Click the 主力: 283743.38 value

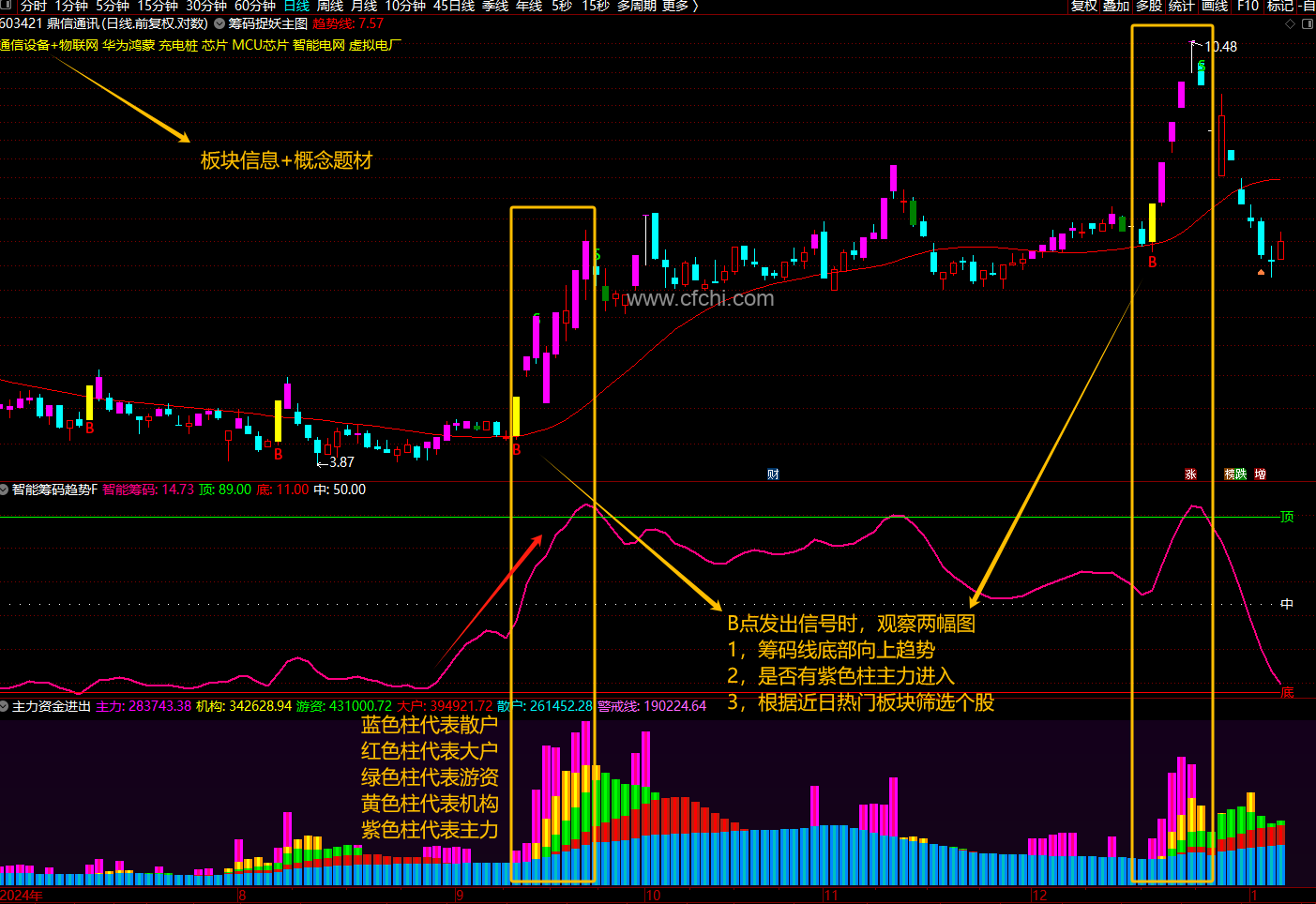144,706
